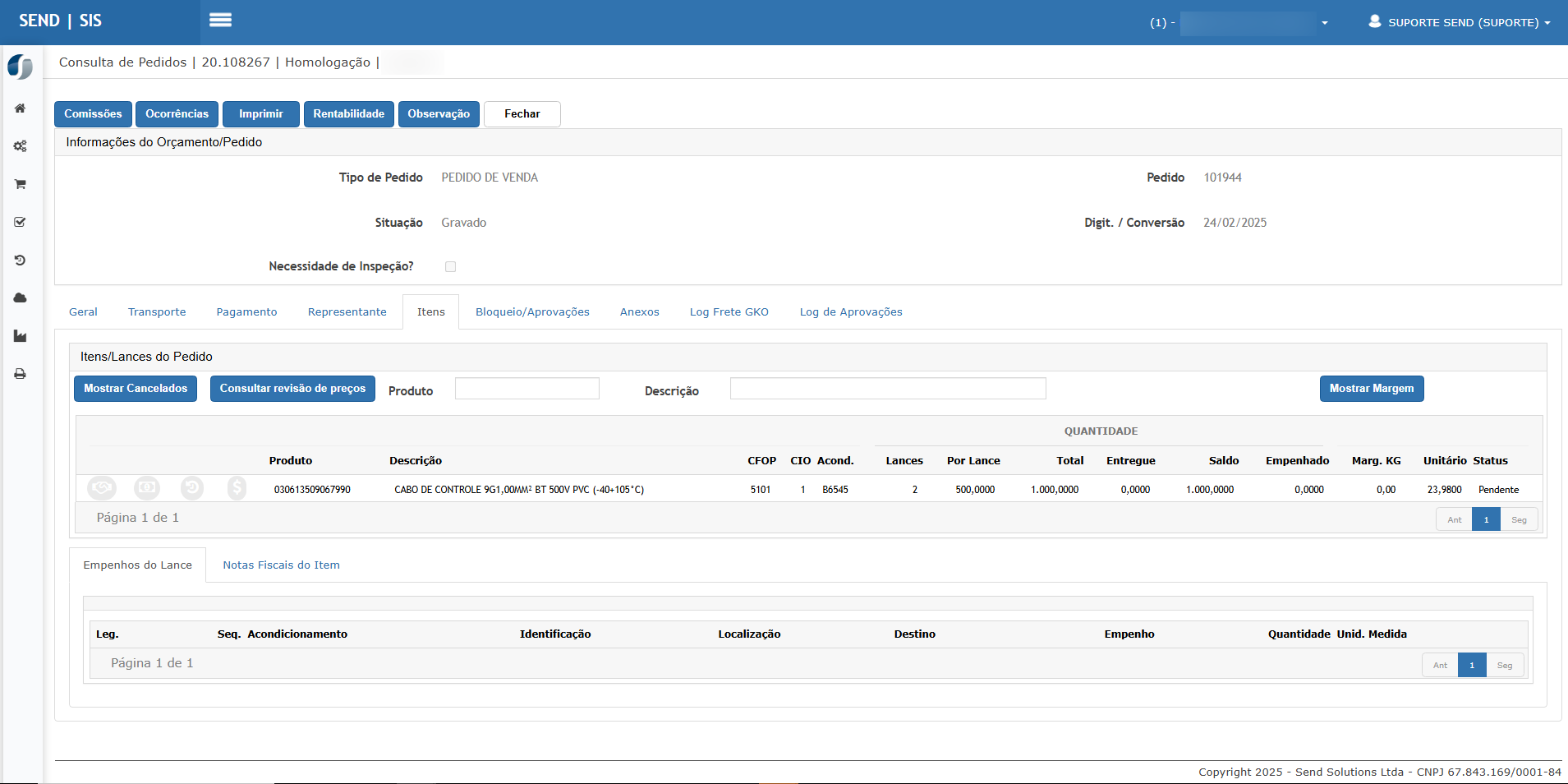Click the Descrição filter input field
The image size is (1568, 784).
(x=887, y=389)
